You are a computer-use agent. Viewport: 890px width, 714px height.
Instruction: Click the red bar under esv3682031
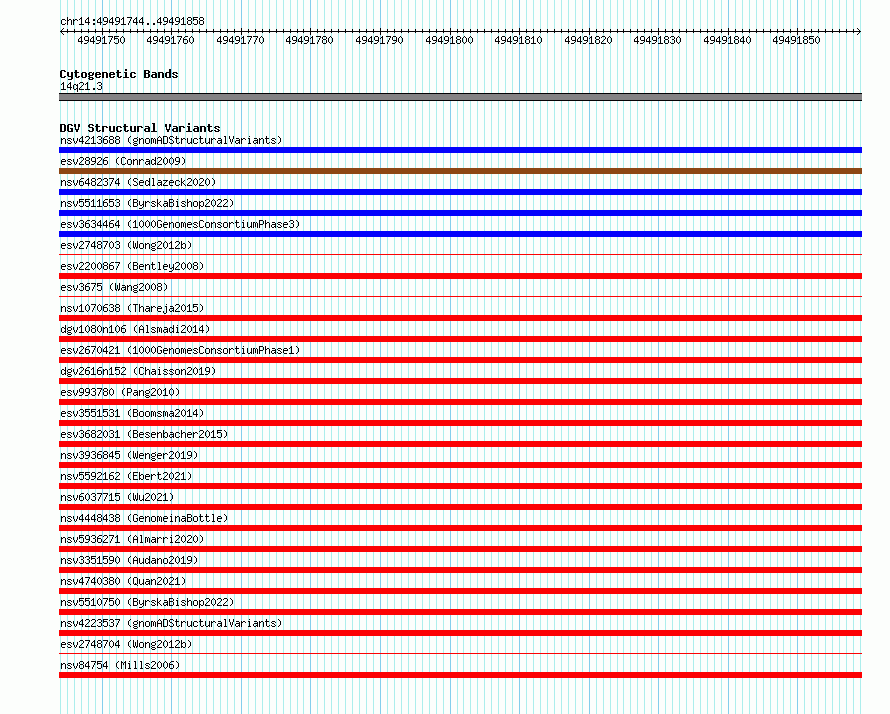(x=460, y=444)
